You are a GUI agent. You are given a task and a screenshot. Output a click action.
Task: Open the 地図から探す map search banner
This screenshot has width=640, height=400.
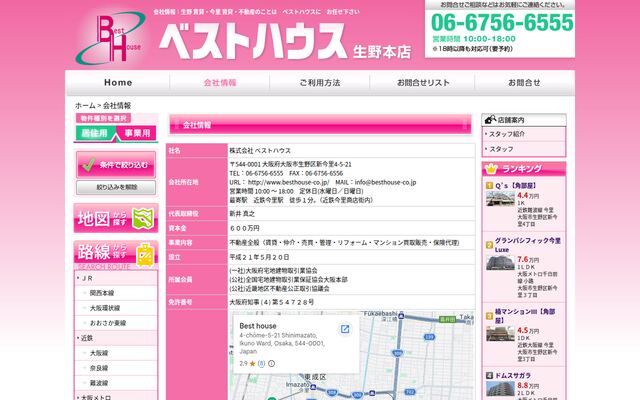[x=116, y=218]
